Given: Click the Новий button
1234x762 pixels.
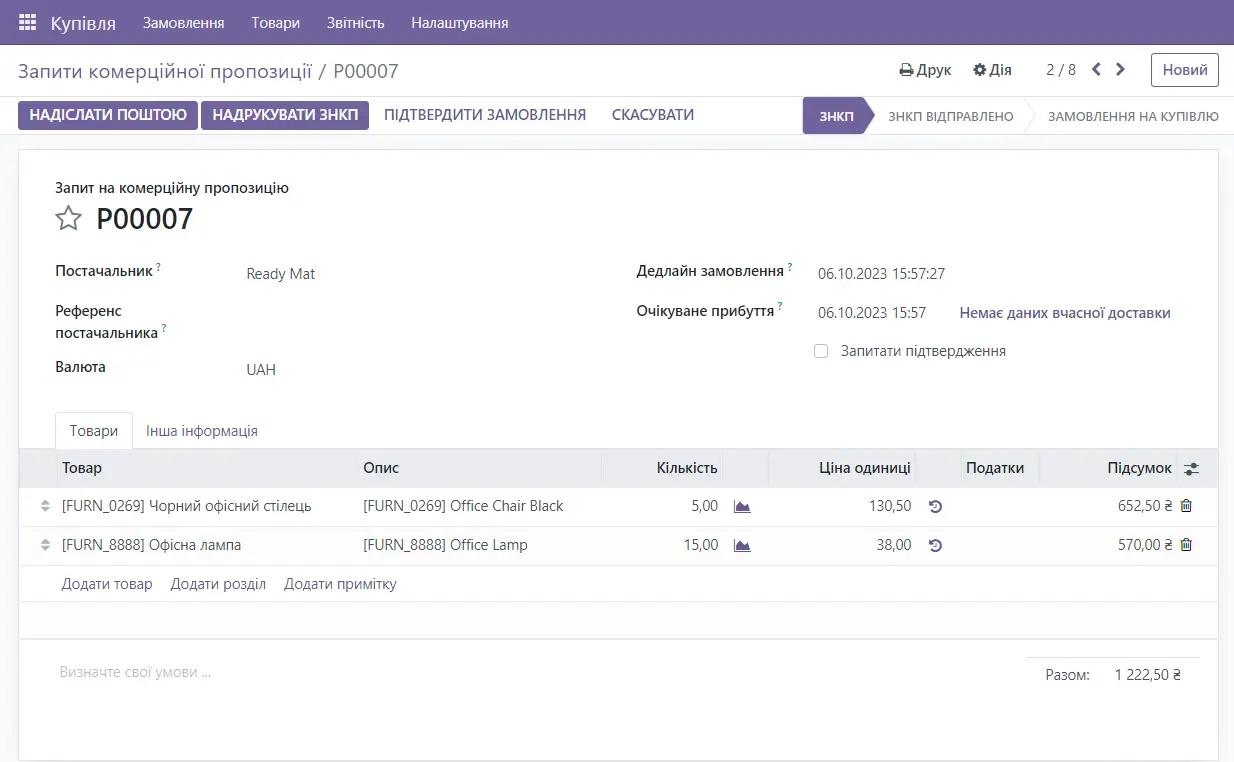Looking at the screenshot, I should [x=1185, y=70].
